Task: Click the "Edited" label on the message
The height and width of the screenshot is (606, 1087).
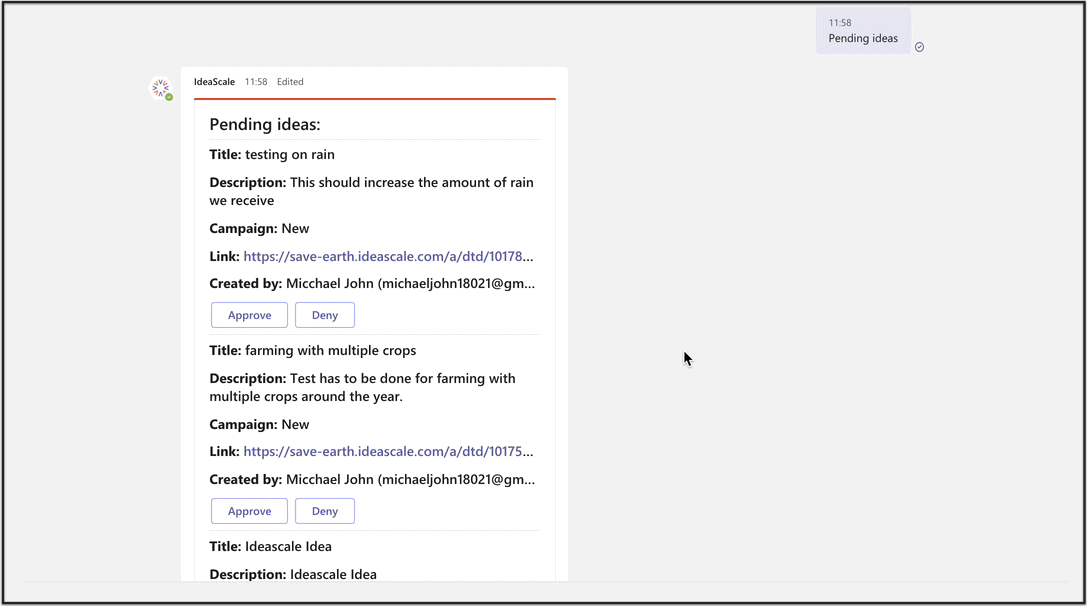Action: pyautogui.click(x=290, y=82)
